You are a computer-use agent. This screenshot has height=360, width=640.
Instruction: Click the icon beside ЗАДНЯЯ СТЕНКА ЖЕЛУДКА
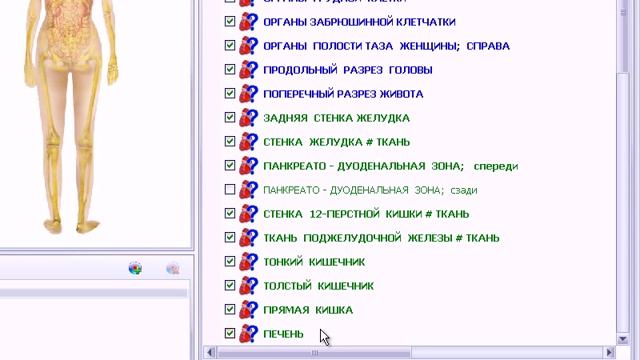pyautogui.click(x=248, y=118)
